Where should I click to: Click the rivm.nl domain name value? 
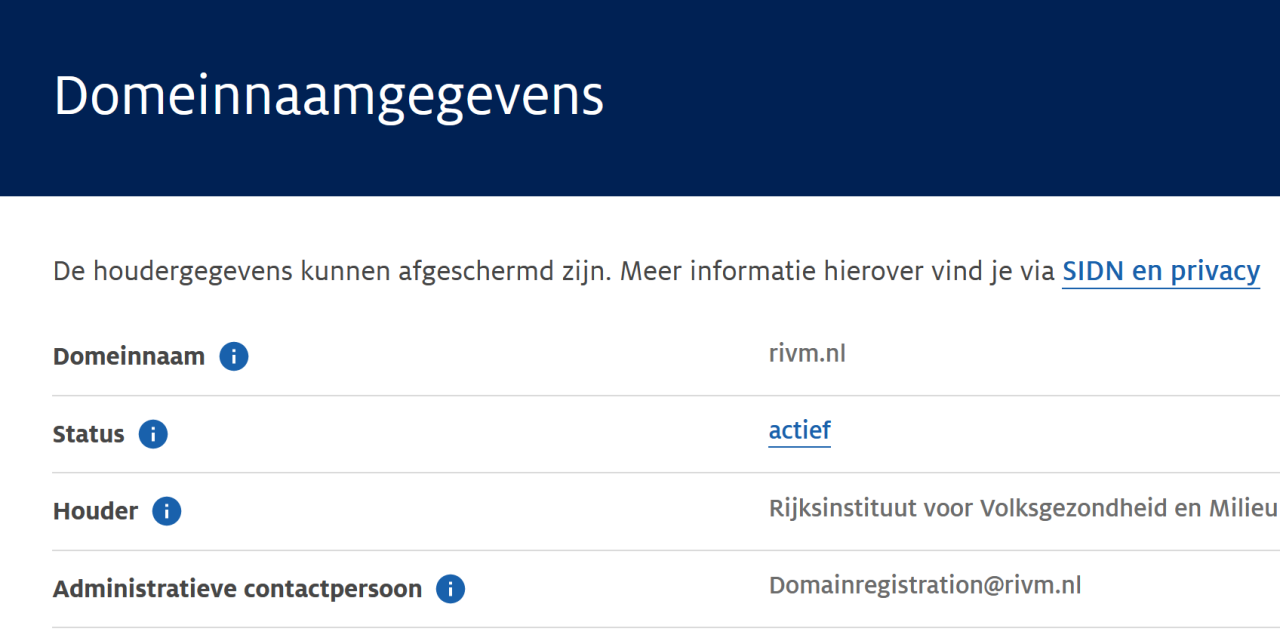pyautogui.click(x=807, y=353)
